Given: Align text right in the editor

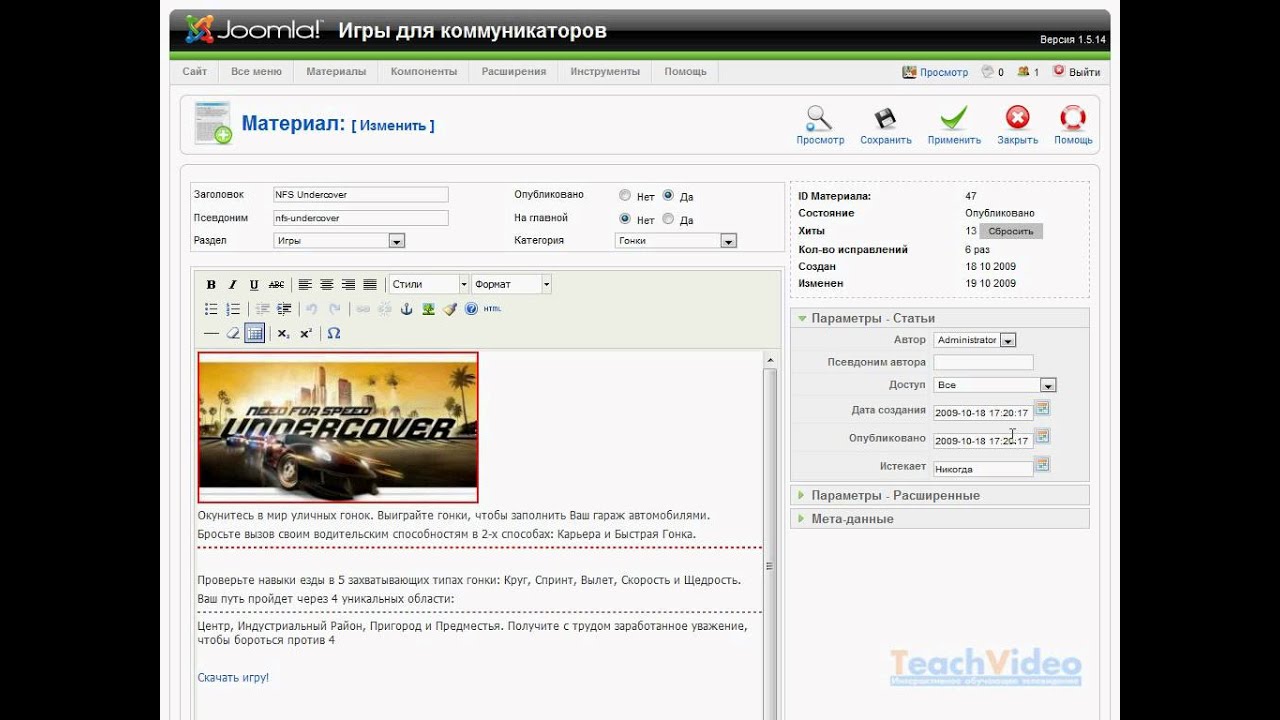Looking at the screenshot, I should [348, 285].
